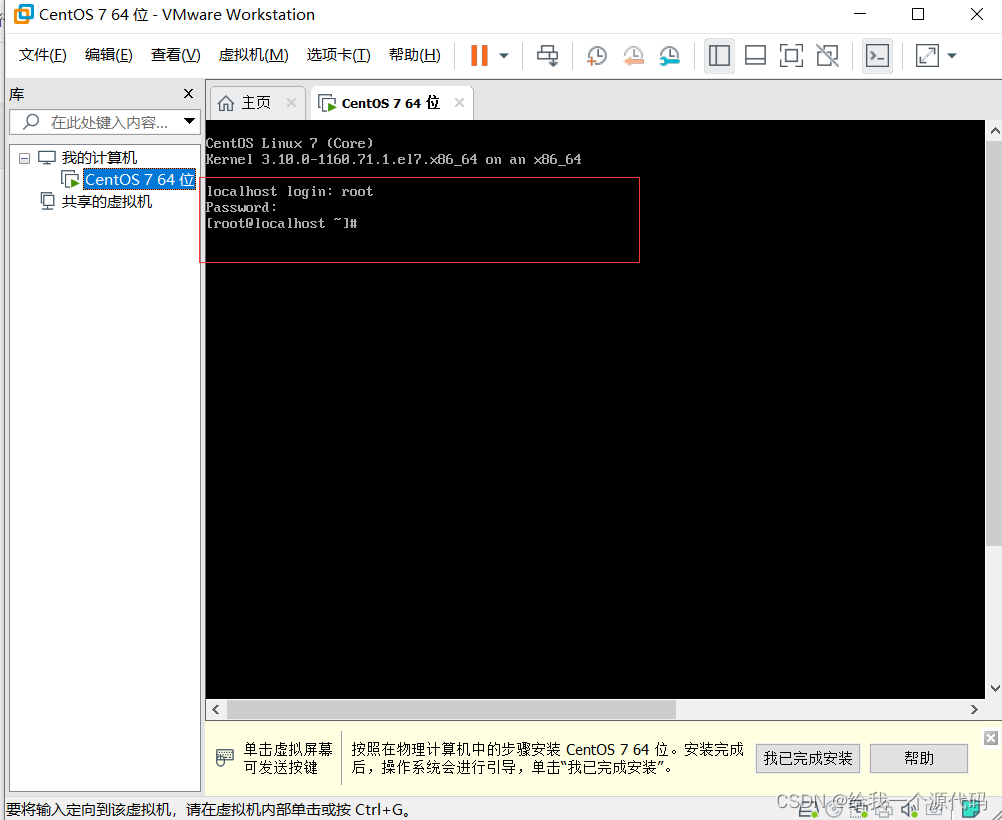
Task: Open the library search filter dropdown
Action: click(189, 121)
